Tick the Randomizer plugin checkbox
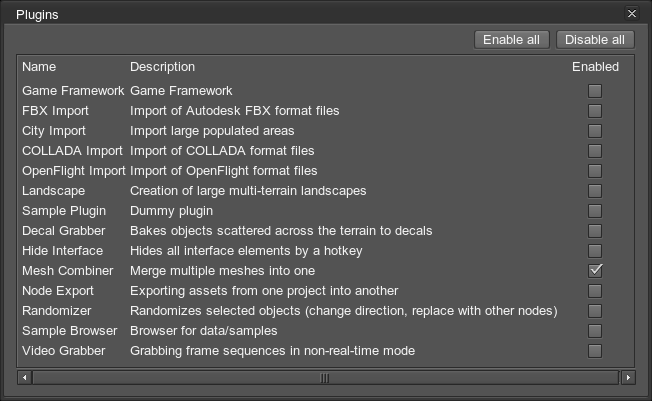652x401 pixels. (595, 311)
